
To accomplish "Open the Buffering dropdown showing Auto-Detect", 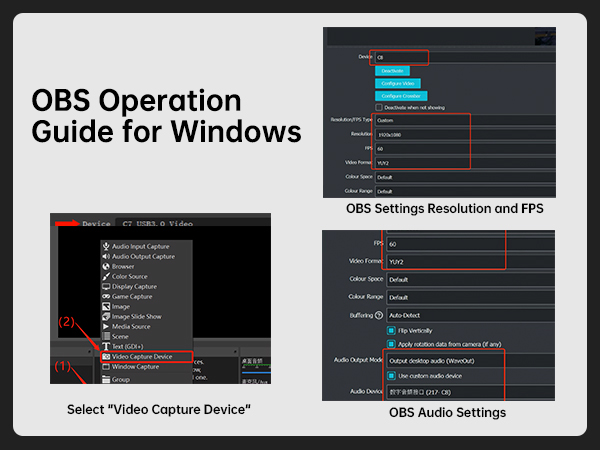I will [x=471, y=315].
